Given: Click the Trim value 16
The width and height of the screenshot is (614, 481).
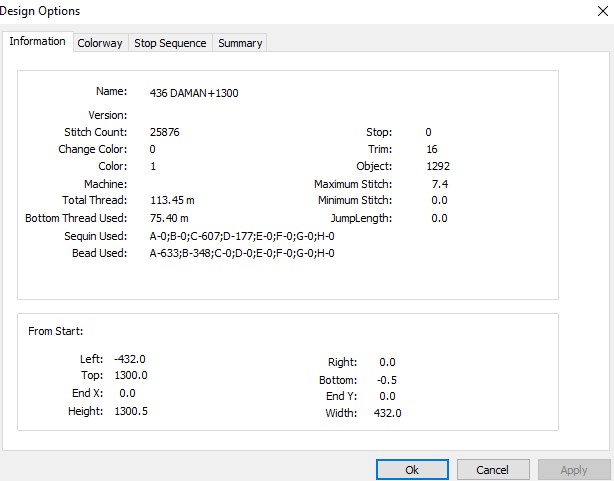Looking at the screenshot, I should pyautogui.click(x=432, y=149).
